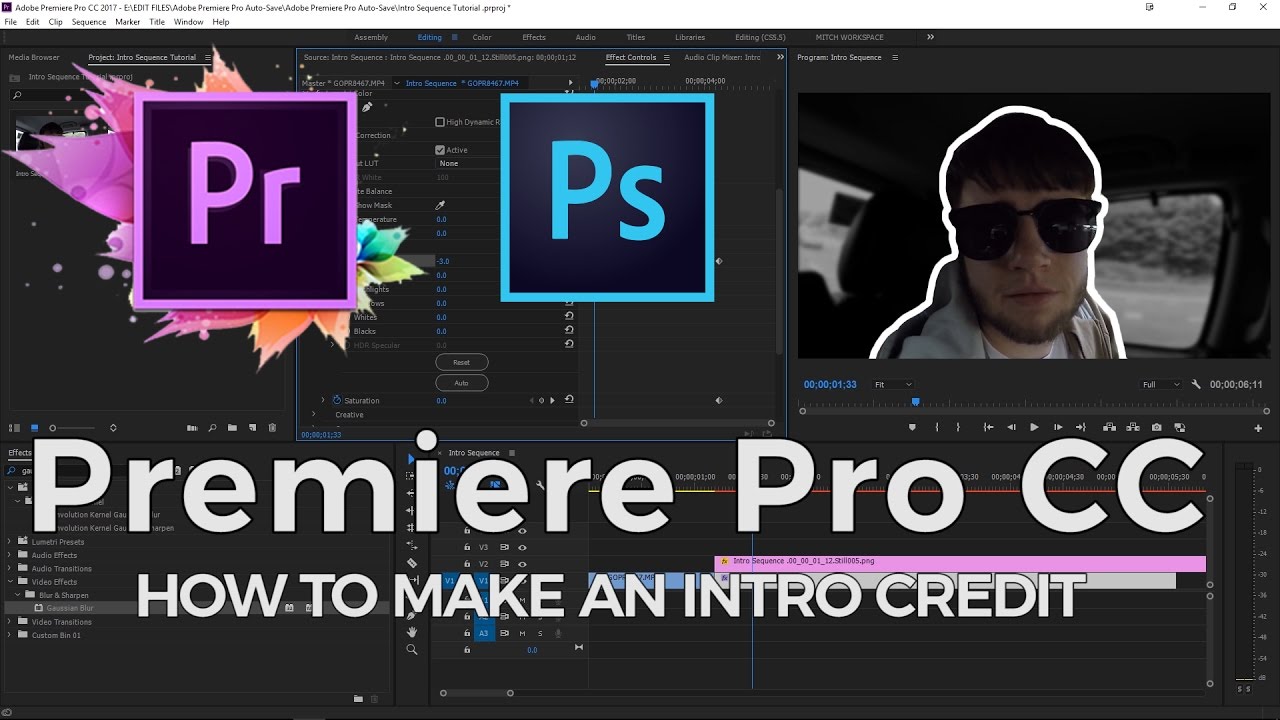Screen dimensions: 1280x720
Task: Show more workspaces with overflow chevrons
Action: (930, 37)
